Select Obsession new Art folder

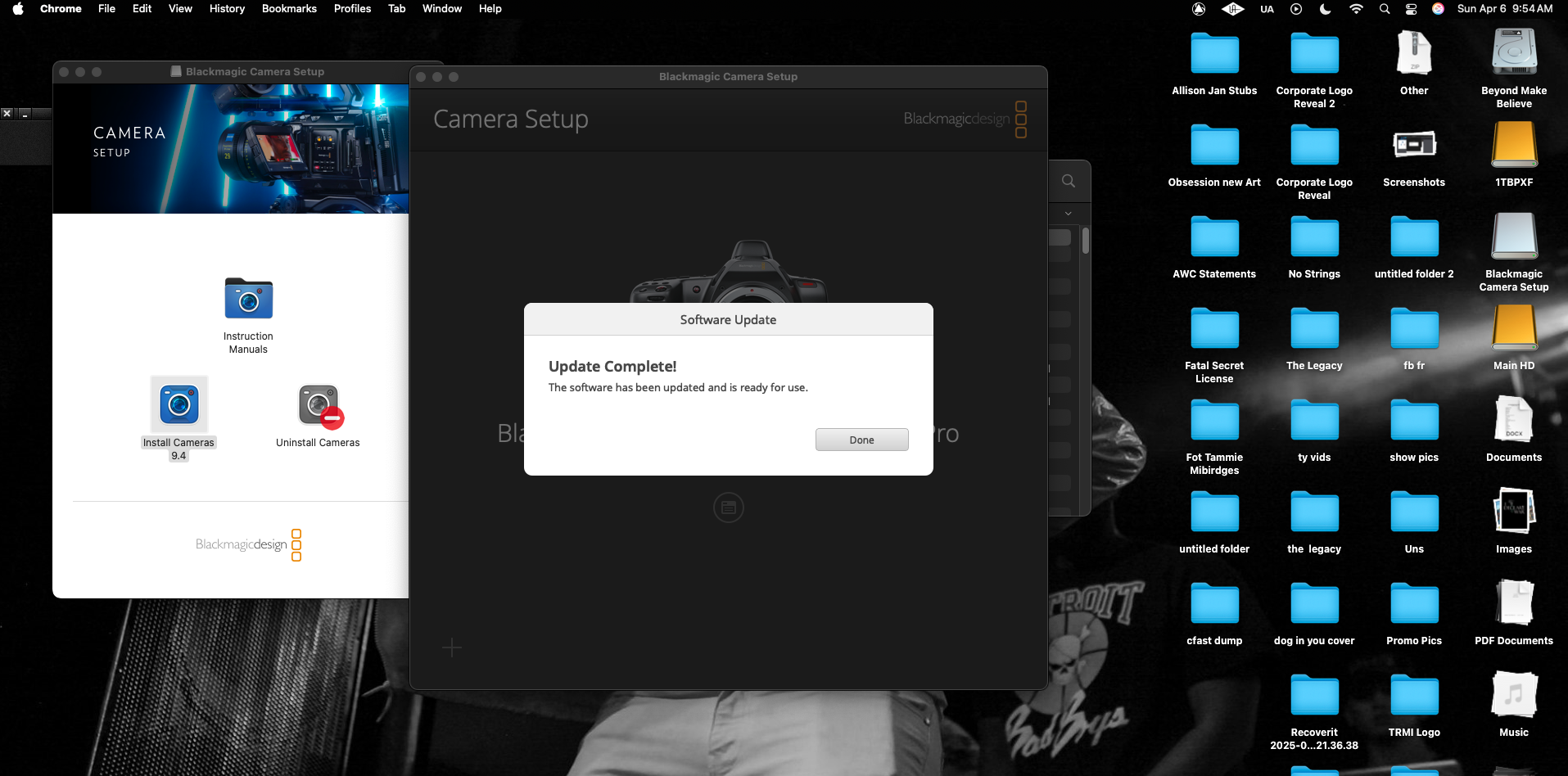1214,146
